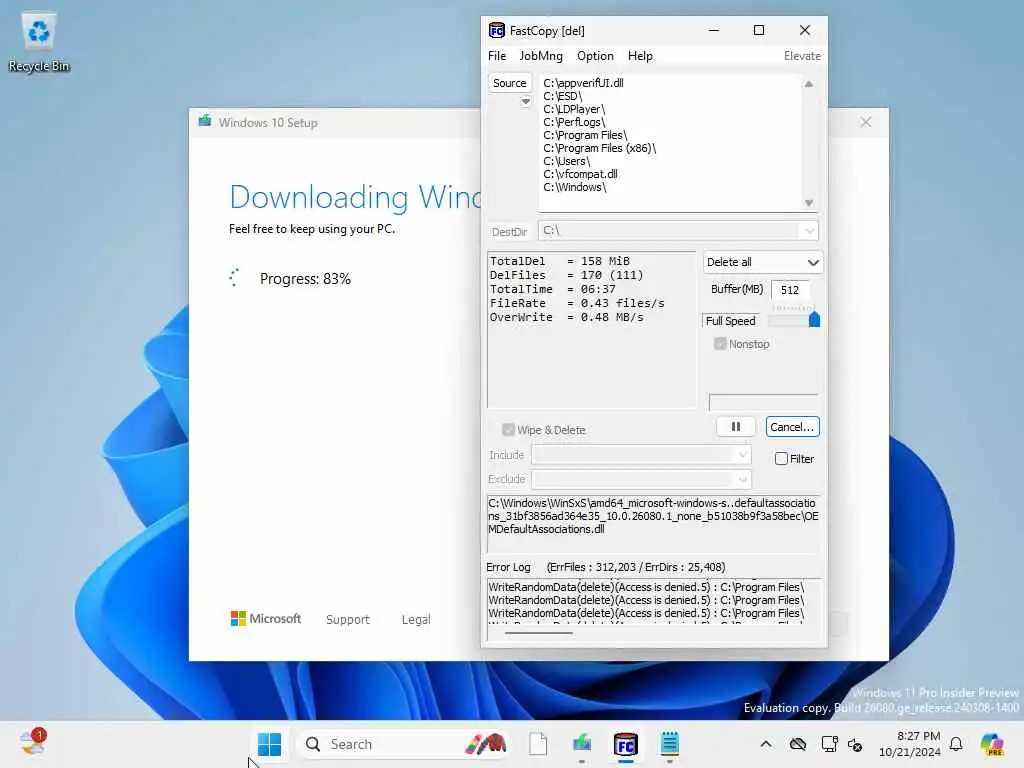Pause the FastCopy delete operation

click(x=735, y=426)
